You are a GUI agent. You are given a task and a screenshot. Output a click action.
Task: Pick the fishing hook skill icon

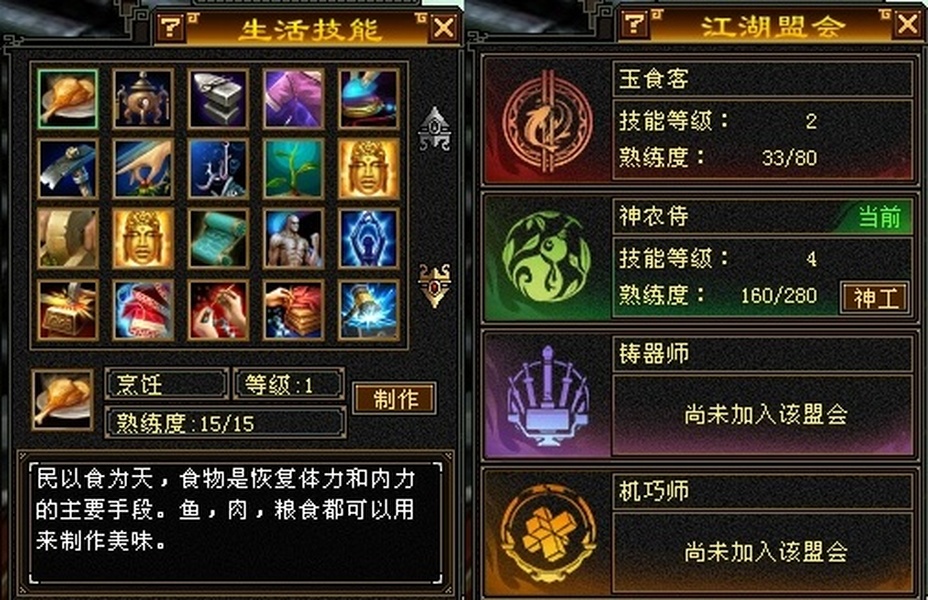pyautogui.click(x=218, y=169)
